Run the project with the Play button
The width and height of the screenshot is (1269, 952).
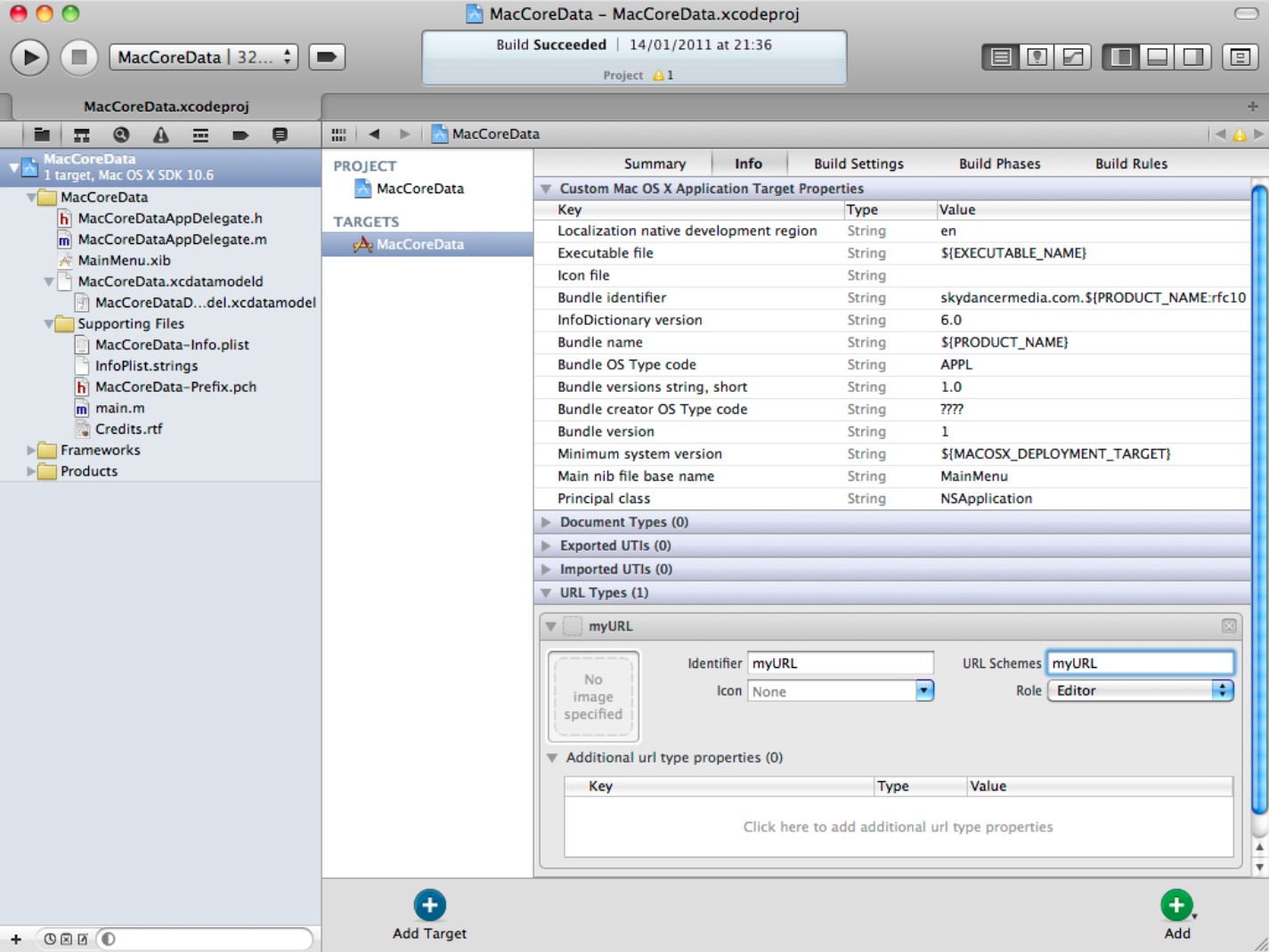29,57
